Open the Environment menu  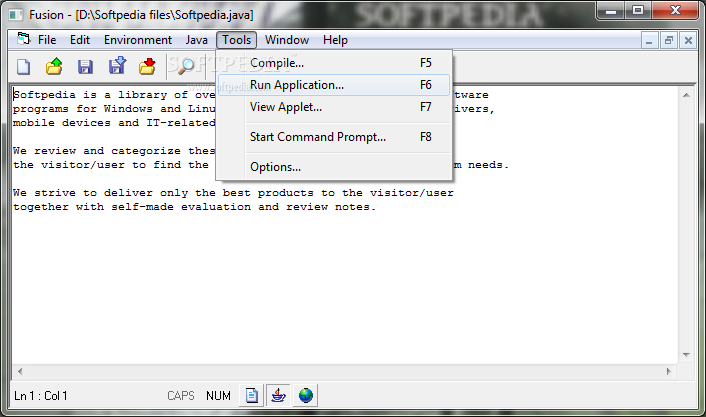tap(138, 40)
